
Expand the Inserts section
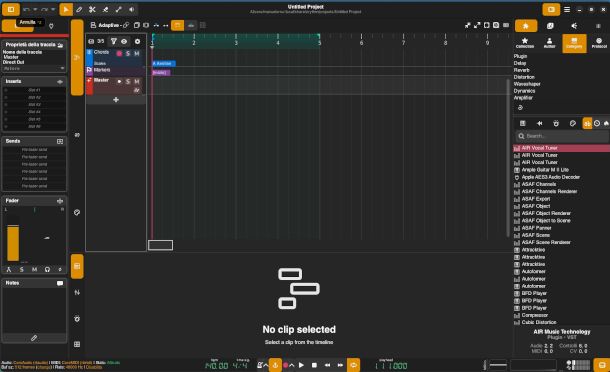click(60, 82)
